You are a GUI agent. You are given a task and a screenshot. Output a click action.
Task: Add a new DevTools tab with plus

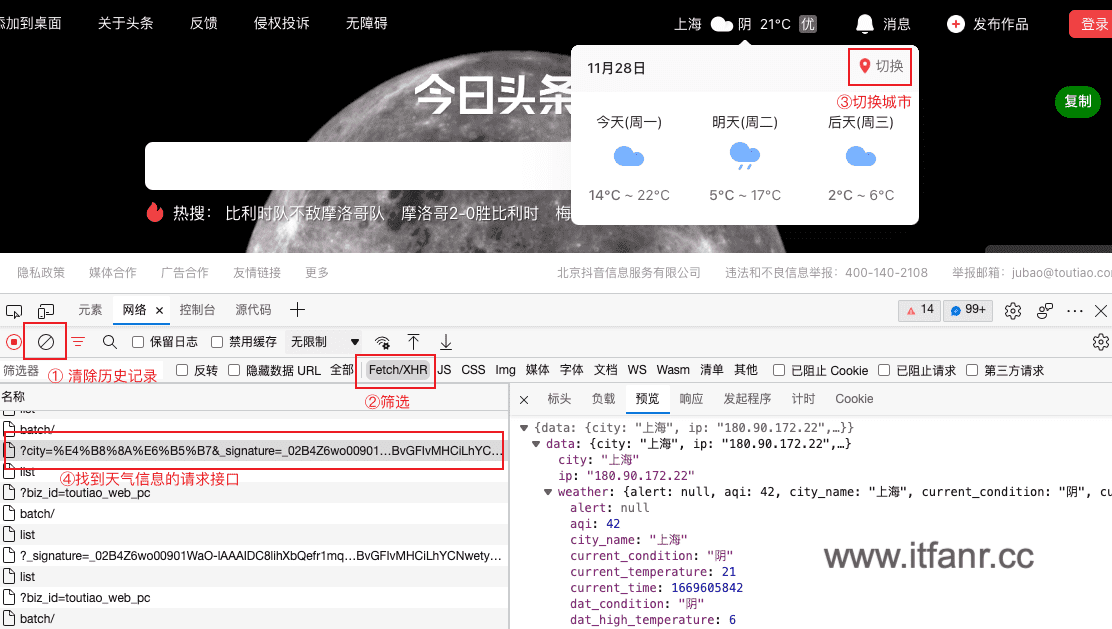point(297,310)
